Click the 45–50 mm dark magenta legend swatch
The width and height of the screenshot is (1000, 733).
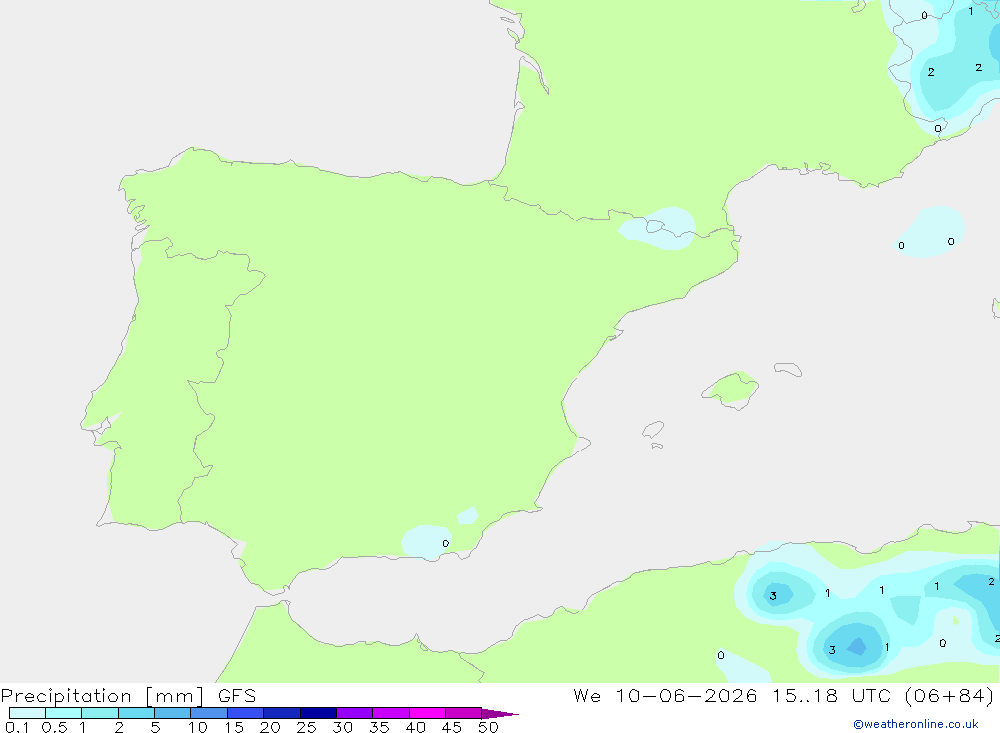463,713
